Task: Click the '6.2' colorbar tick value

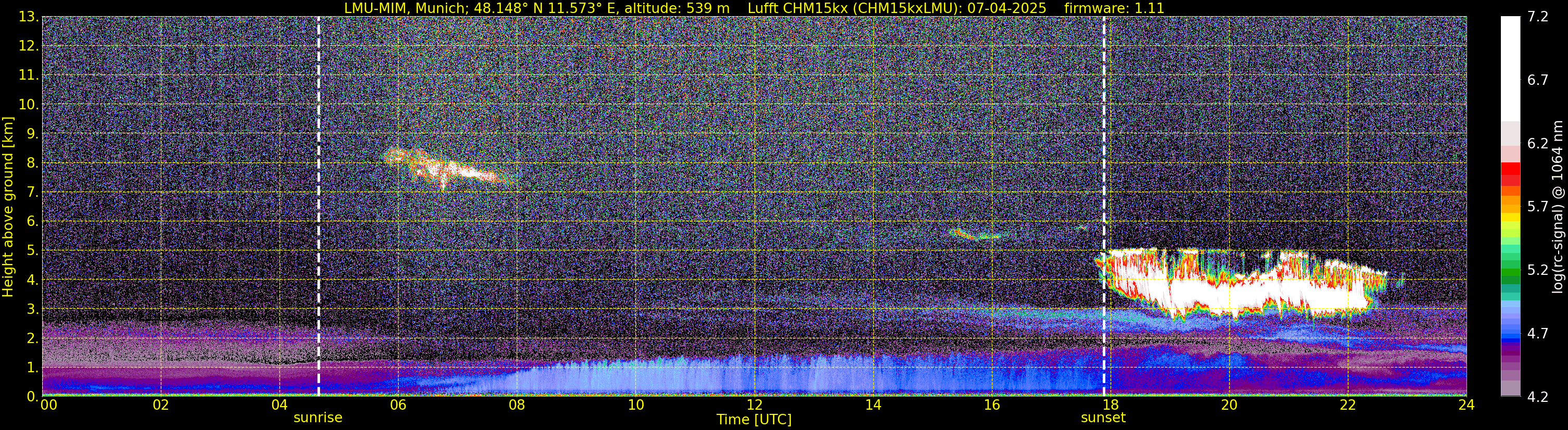Action: pos(1538,144)
